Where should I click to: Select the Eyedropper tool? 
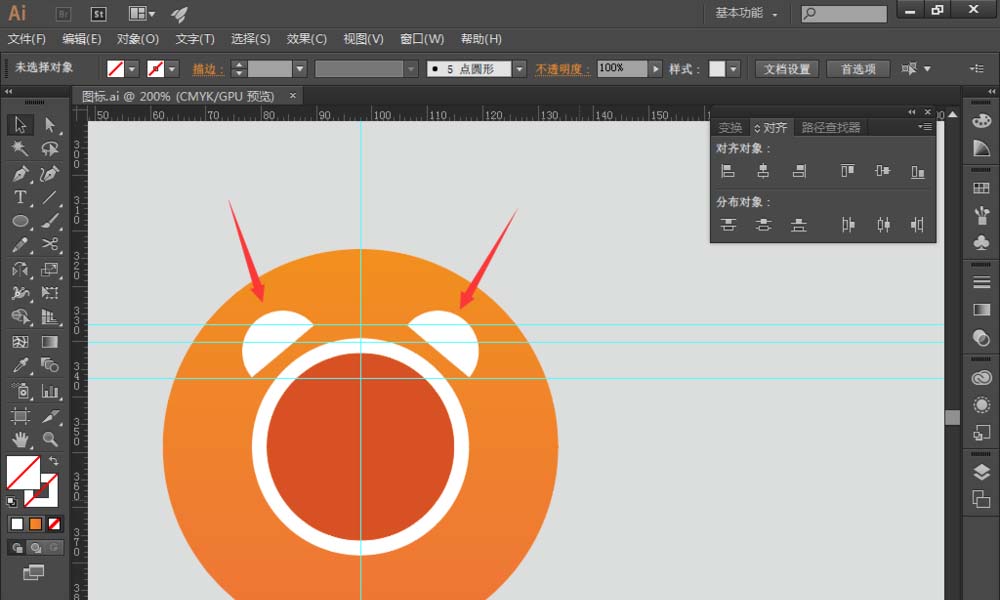[x=20, y=365]
